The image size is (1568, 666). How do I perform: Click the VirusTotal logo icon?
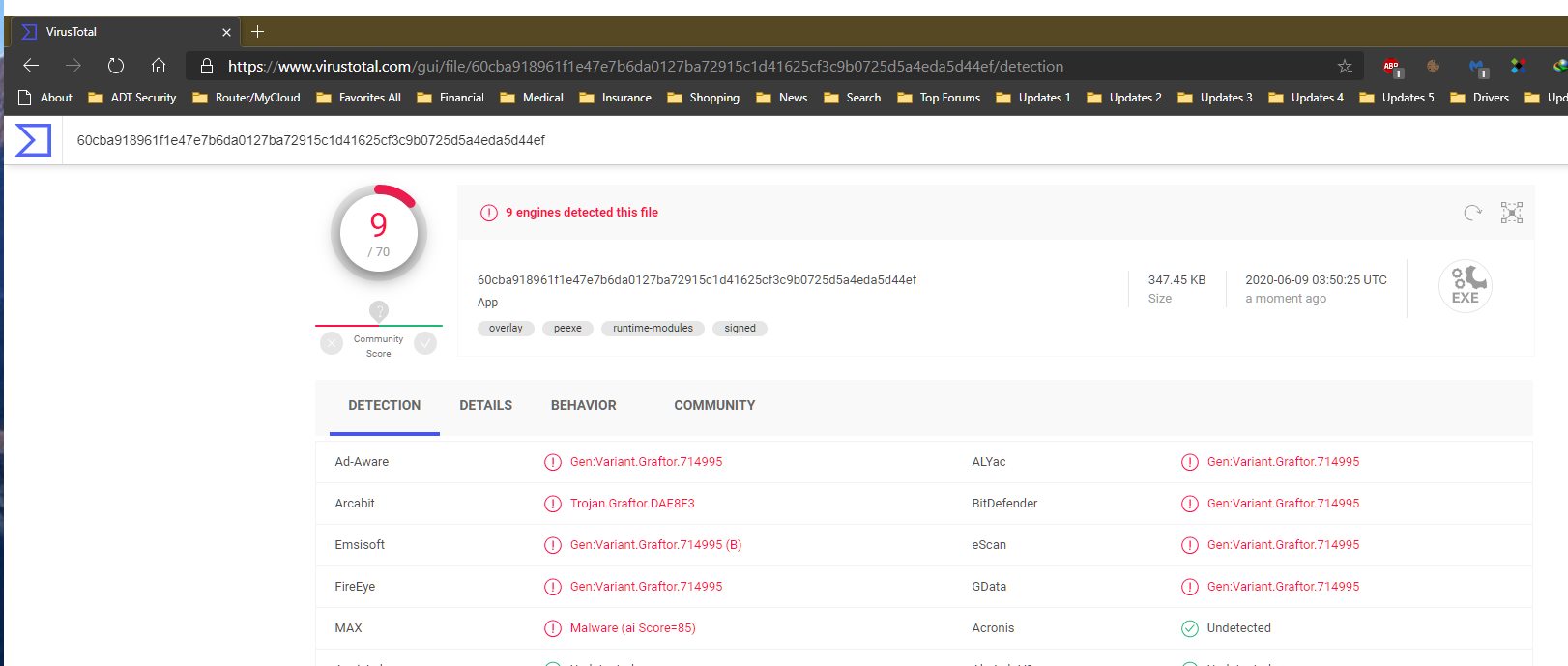(33, 140)
